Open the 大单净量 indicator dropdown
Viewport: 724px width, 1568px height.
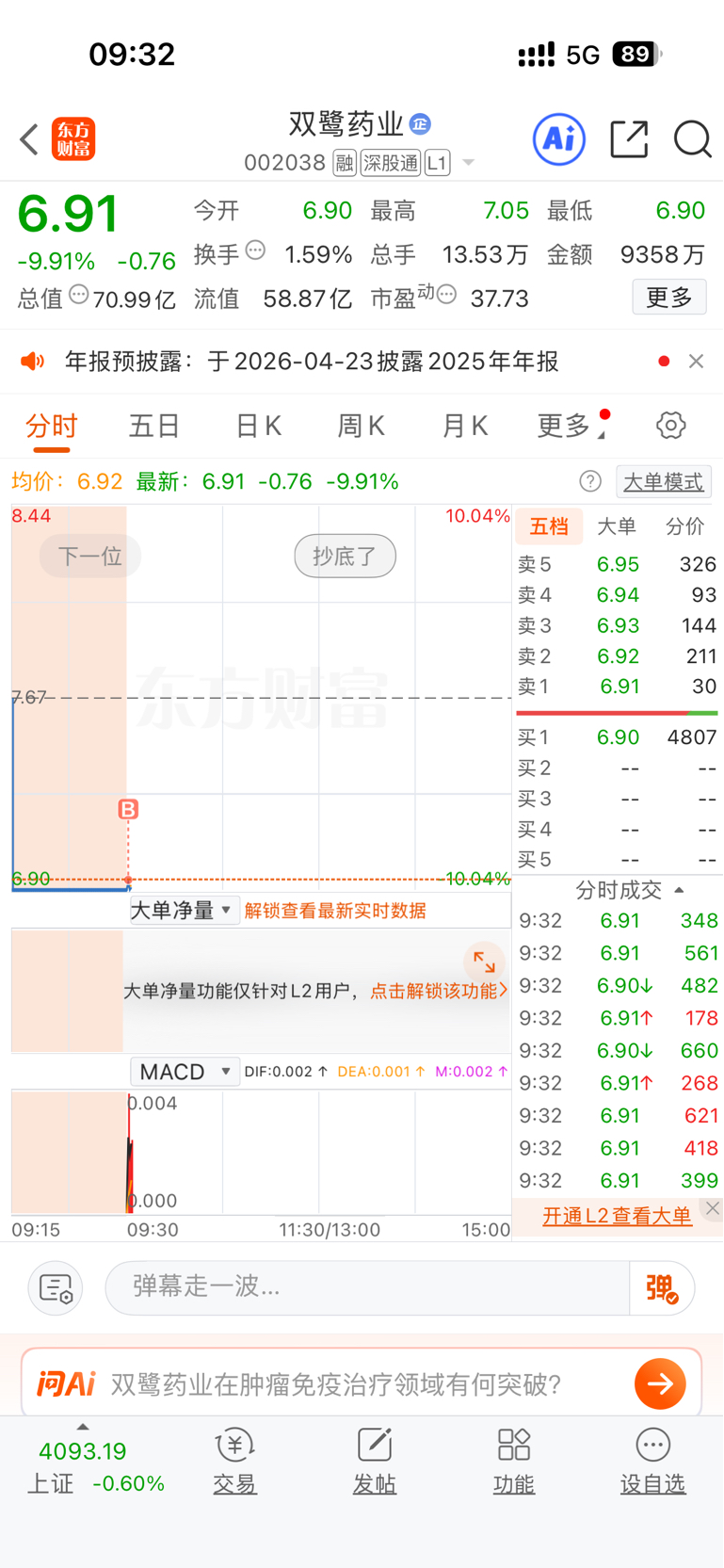click(x=184, y=911)
